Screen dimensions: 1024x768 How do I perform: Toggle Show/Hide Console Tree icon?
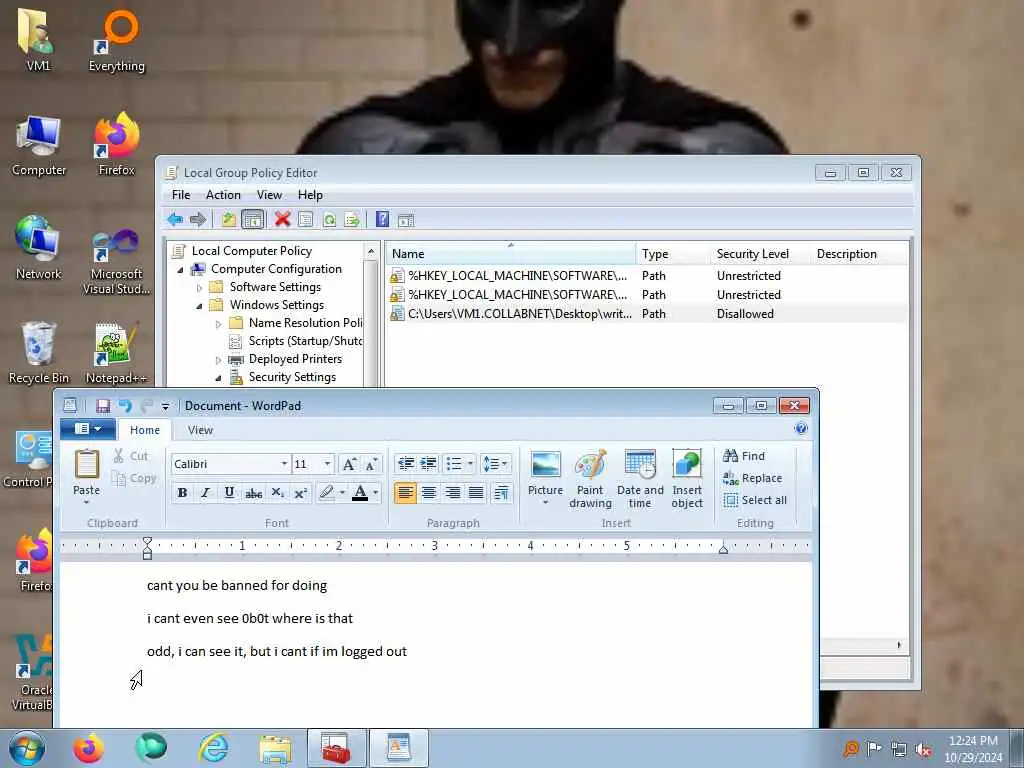253,219
